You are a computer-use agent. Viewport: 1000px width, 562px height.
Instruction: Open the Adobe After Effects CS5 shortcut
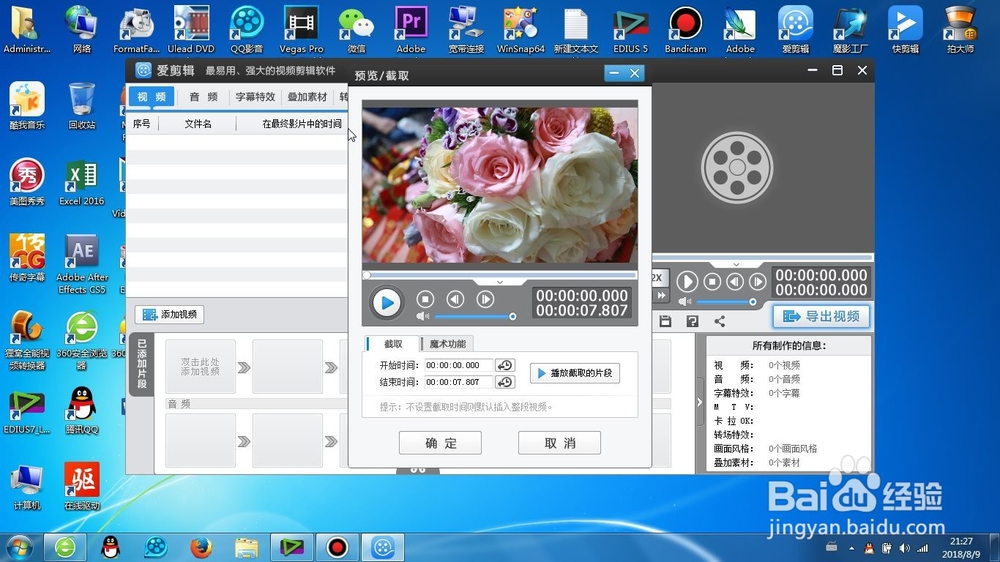click(x=82, y=263)
